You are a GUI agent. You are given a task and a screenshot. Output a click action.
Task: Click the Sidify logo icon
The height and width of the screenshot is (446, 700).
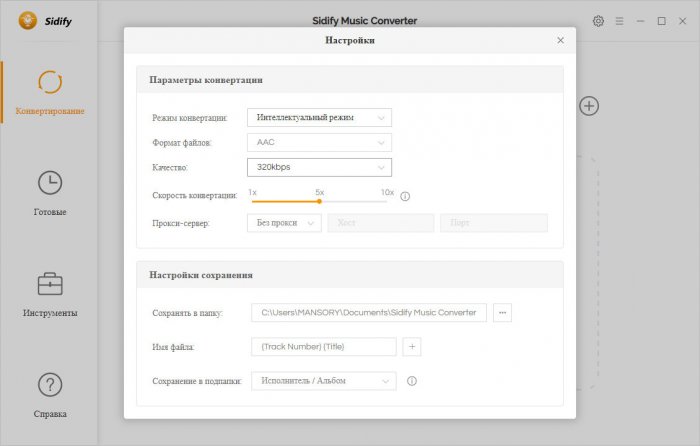click(28, 20)
